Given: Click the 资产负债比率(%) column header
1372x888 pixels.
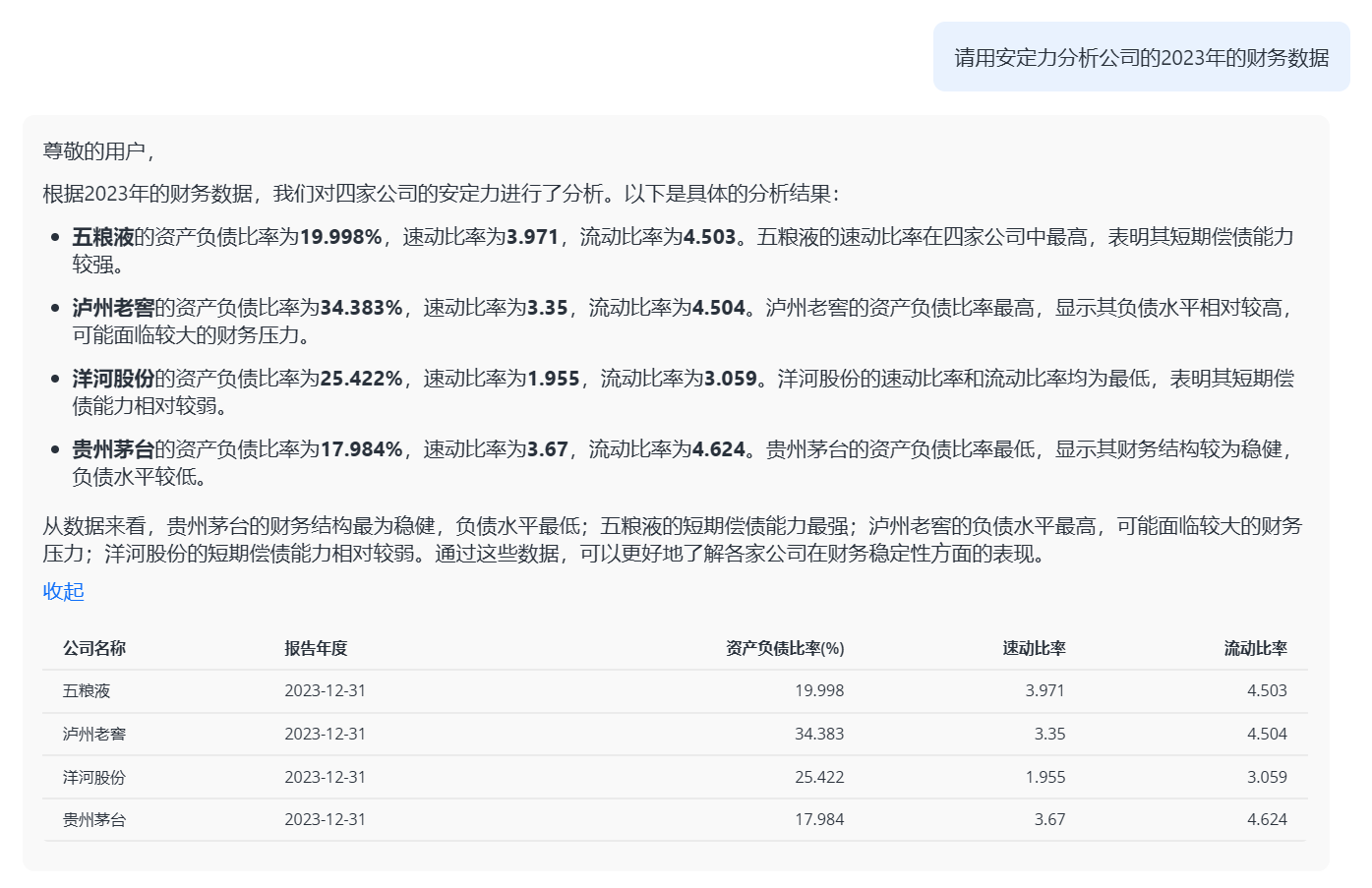Looking at the screenshot, I should (x=783, y=648).
